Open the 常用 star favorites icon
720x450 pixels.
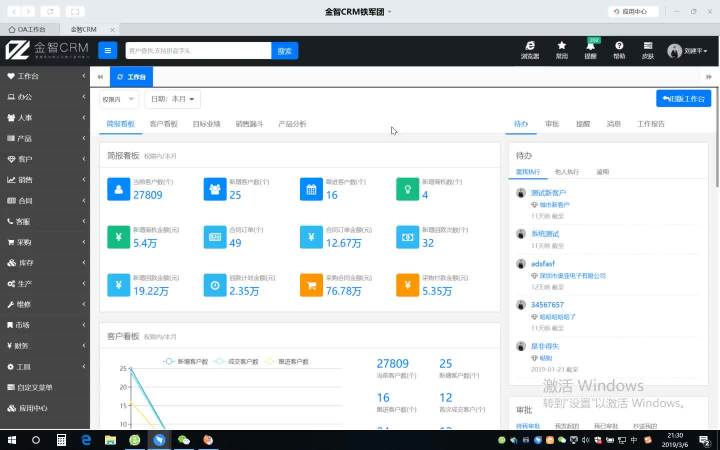pos(562,50)
